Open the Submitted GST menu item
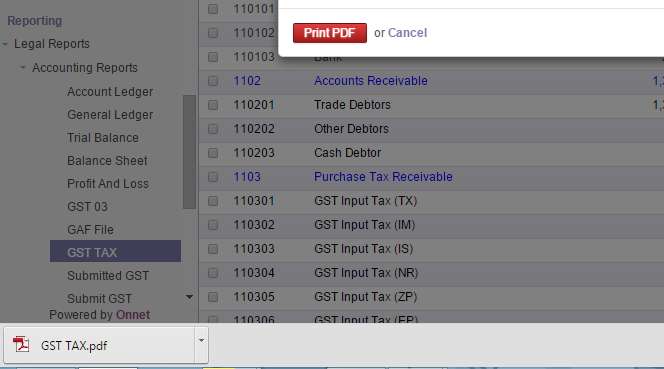The width and height of the screenshot is (664, 369). (x=108, y=276)
